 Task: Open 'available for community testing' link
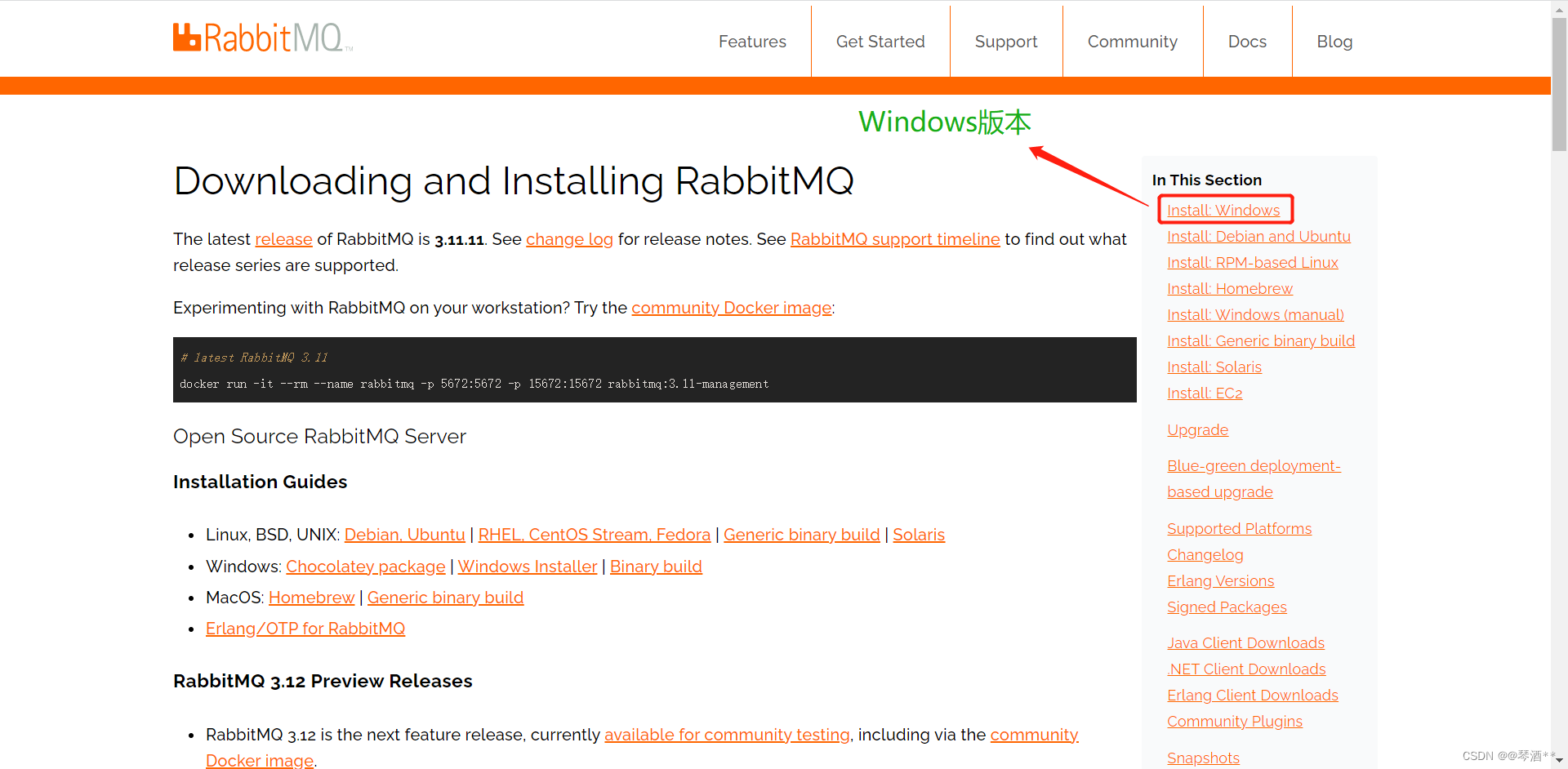point(727,735)
